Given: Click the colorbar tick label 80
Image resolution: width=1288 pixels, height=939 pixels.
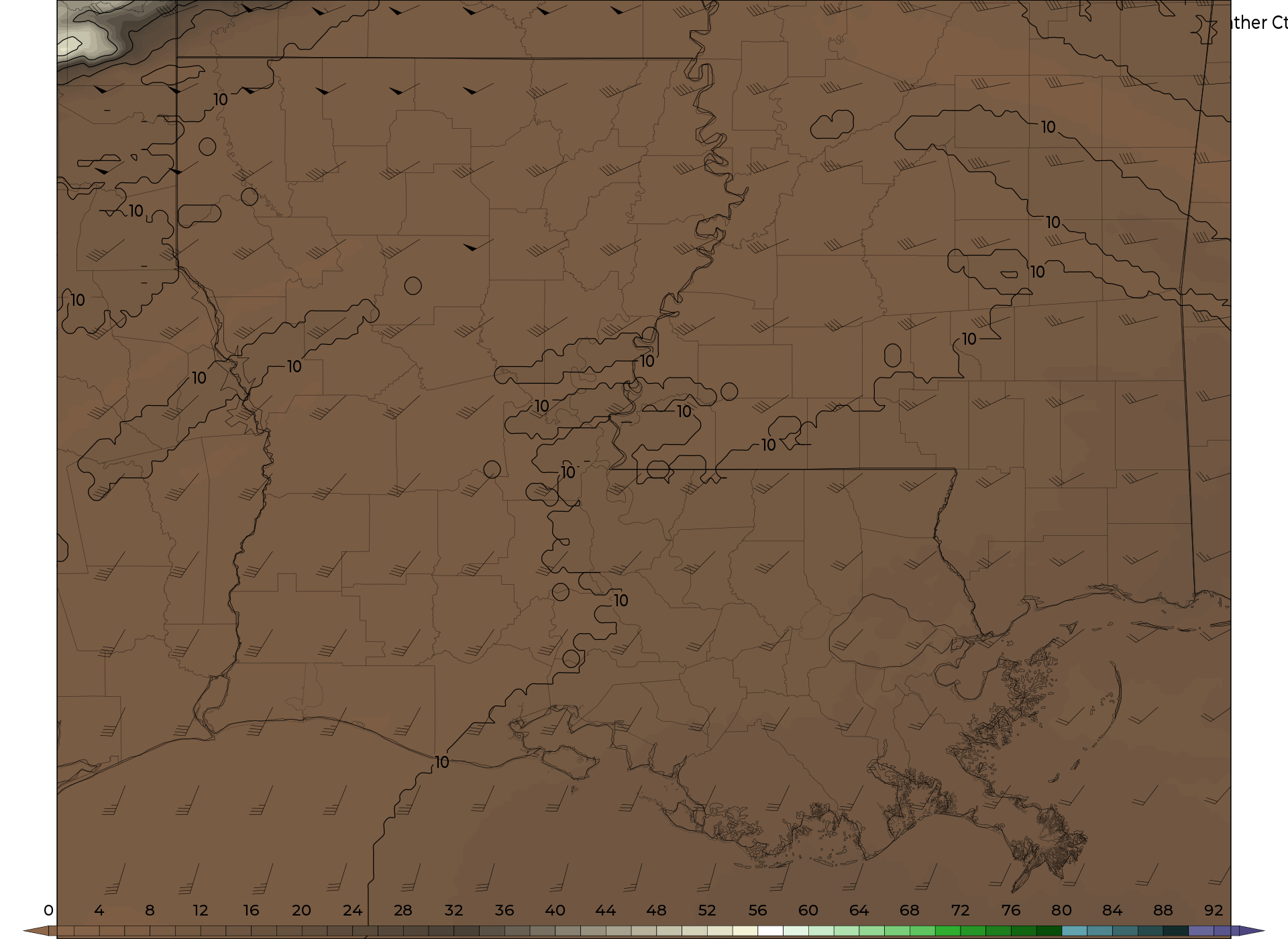Looking at the screenshot, I should [1061, 910].
